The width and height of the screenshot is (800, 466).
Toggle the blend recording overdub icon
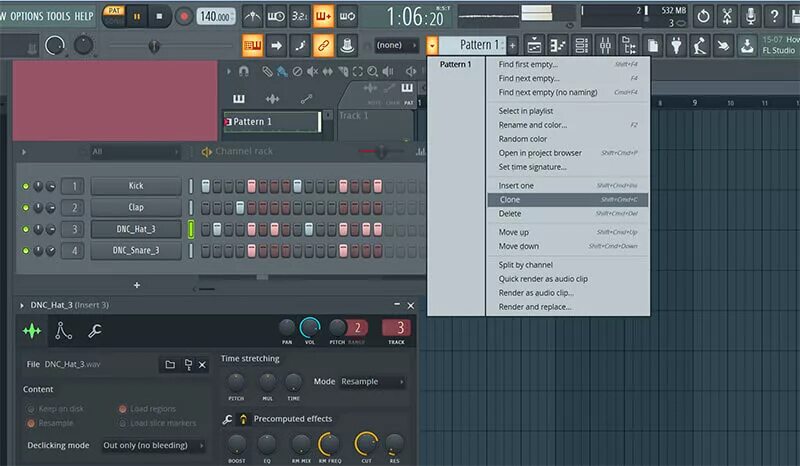click(x=323, y=16)
